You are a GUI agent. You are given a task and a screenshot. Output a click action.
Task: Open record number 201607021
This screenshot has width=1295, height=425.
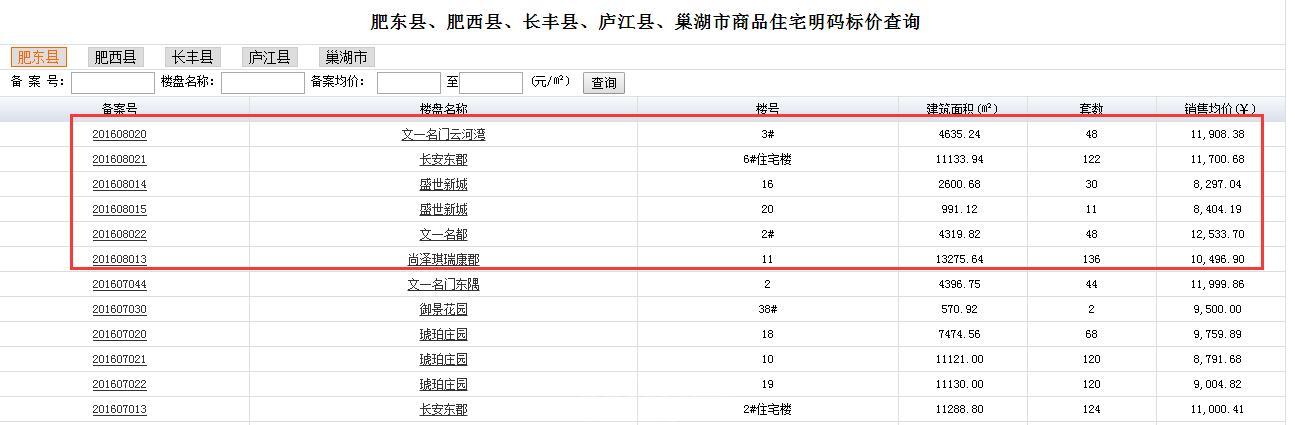point(119,360)
